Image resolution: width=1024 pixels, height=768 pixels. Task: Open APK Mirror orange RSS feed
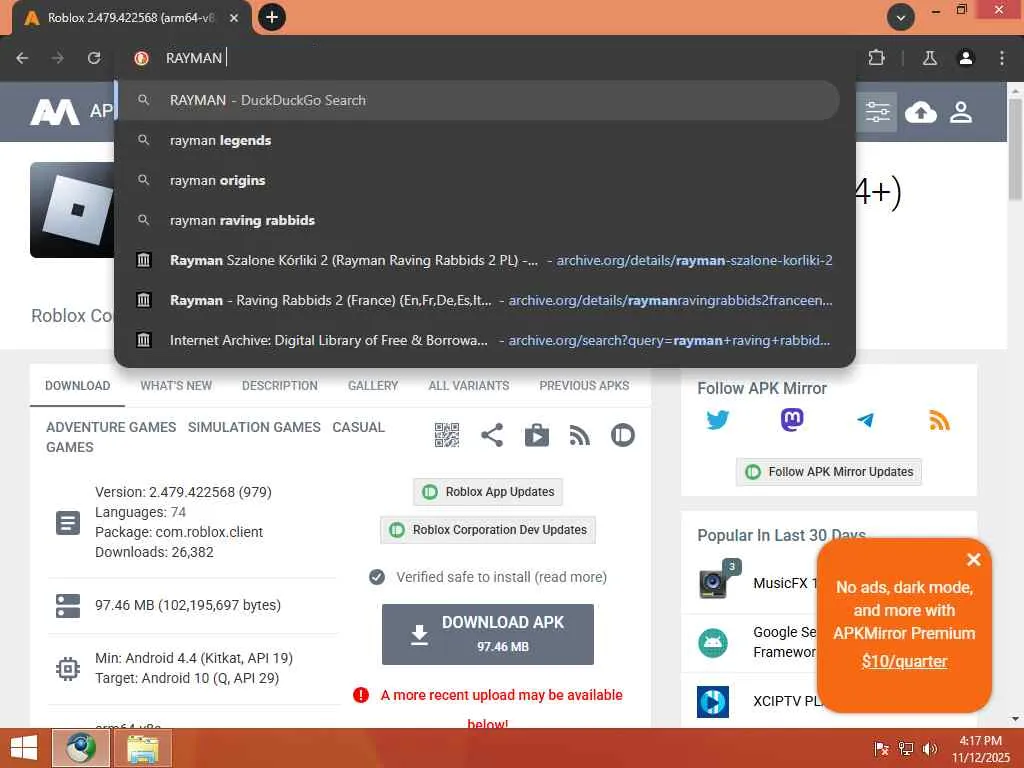[x=939, y=420]
